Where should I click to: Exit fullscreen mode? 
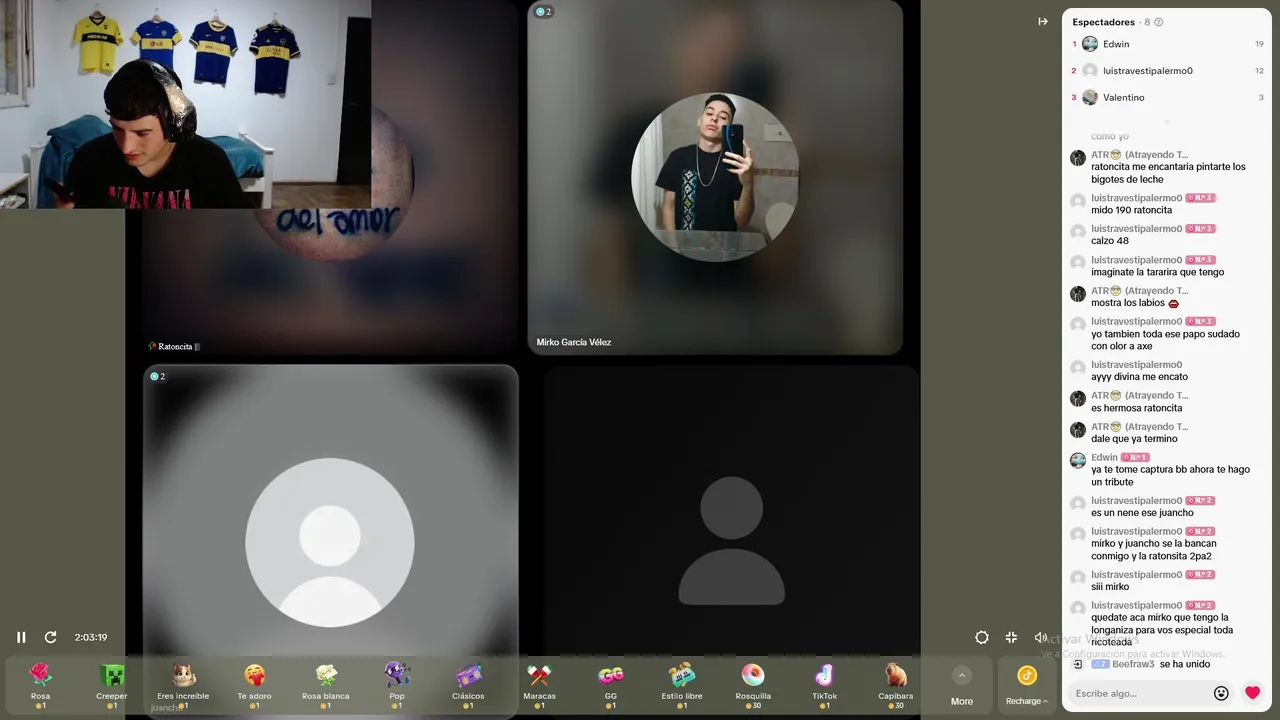coord(1011,637)
